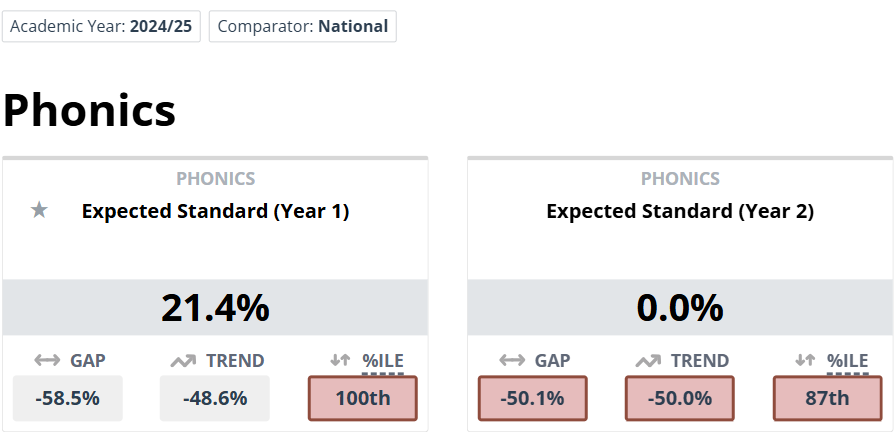Click the GAP double-arrow icon for Year 1

47,361
